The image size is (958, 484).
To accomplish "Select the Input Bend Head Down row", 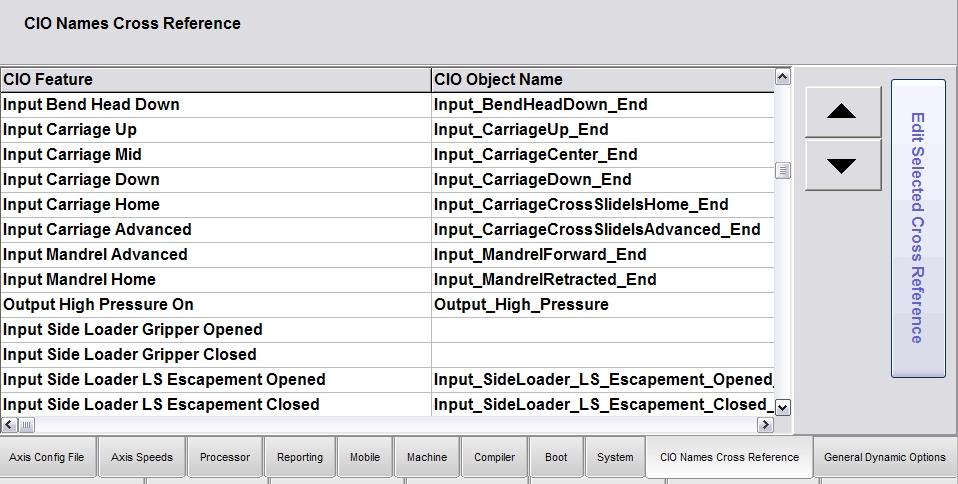I will click(215, 104).
